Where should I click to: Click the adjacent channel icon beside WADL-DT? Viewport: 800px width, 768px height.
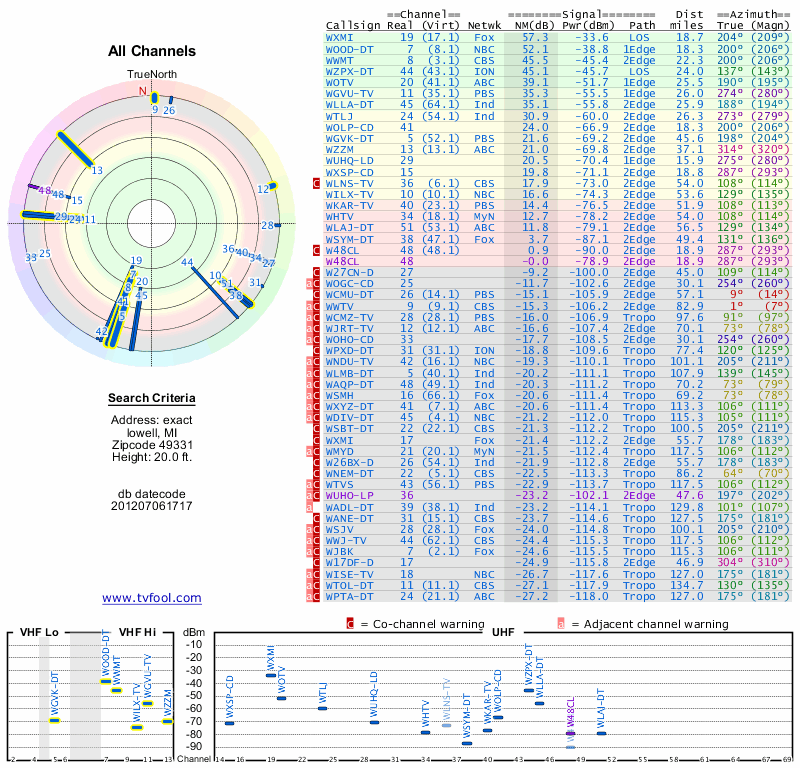click(x=309, y=507)
